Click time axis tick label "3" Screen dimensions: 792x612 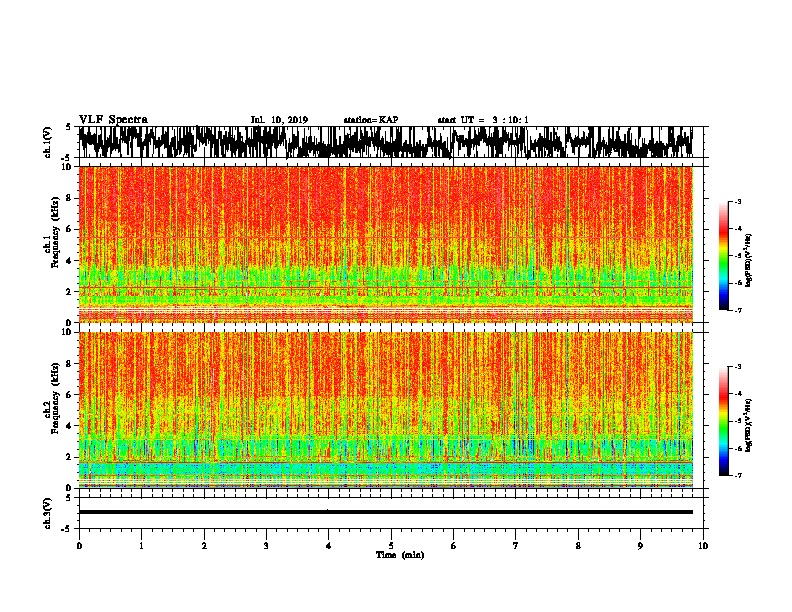pyautogui.click(x=266, y=546)
